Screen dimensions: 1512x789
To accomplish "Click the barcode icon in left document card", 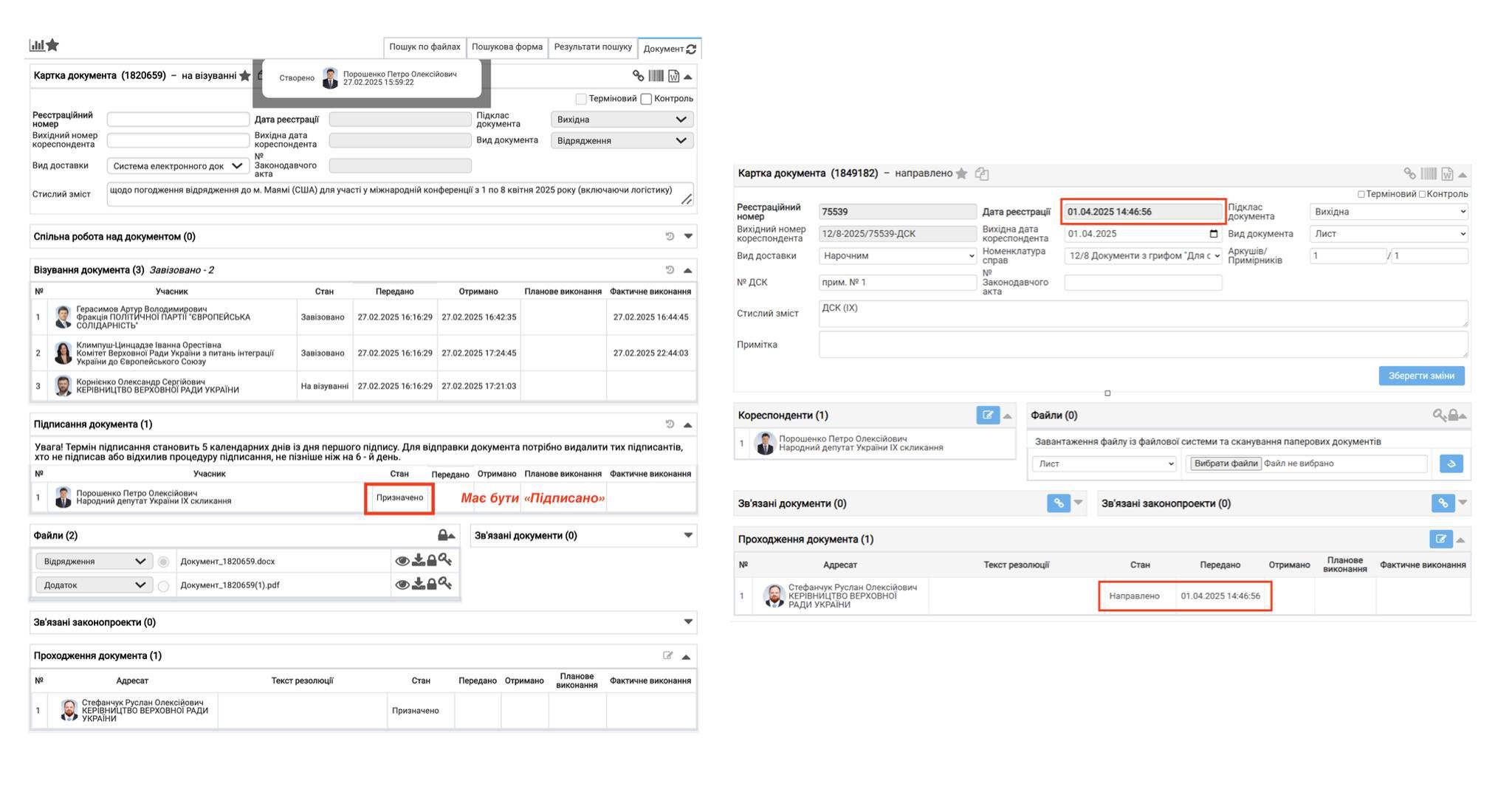I will click(x=656, y=76).
